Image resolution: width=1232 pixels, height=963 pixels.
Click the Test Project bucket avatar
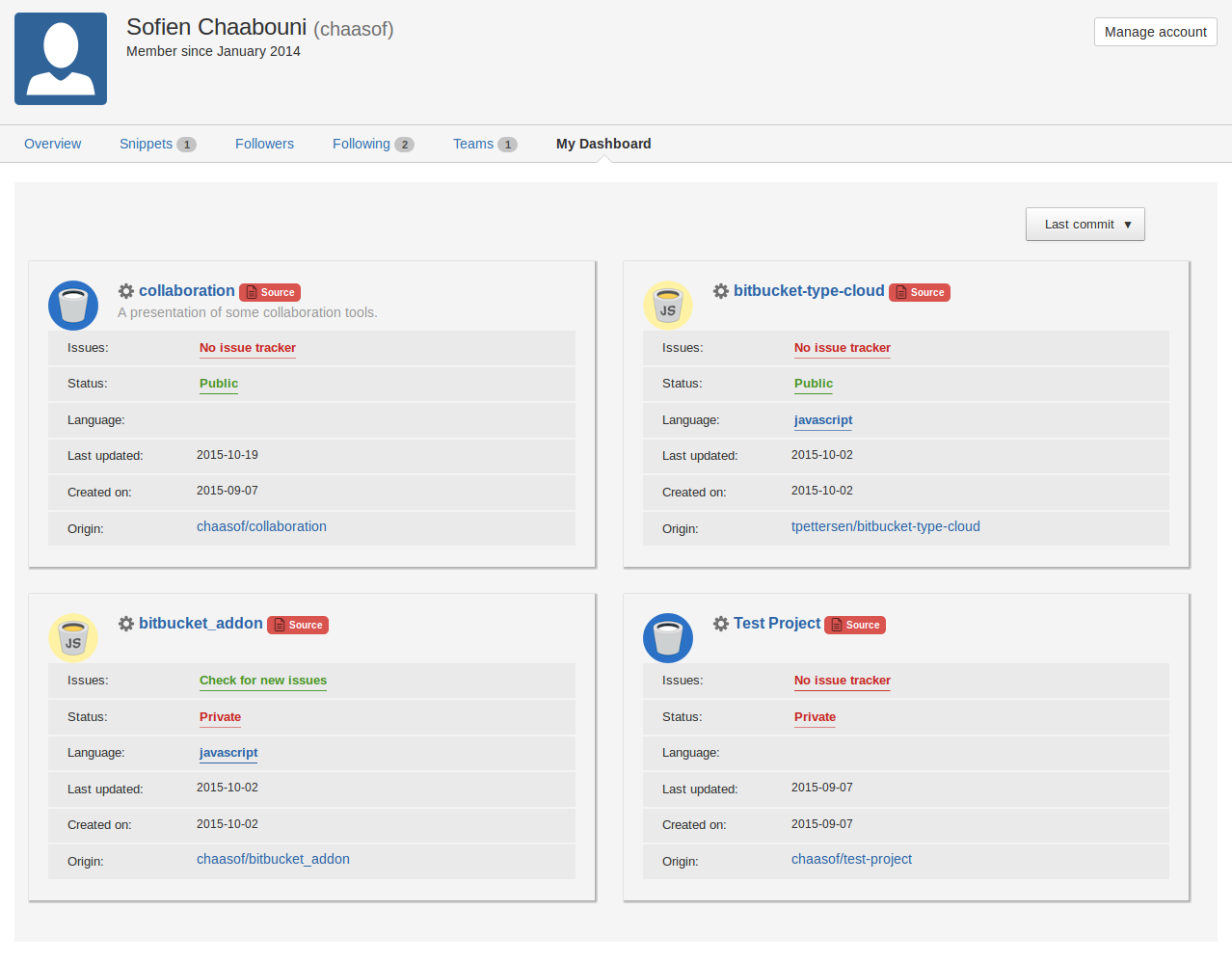coord(668,638)
